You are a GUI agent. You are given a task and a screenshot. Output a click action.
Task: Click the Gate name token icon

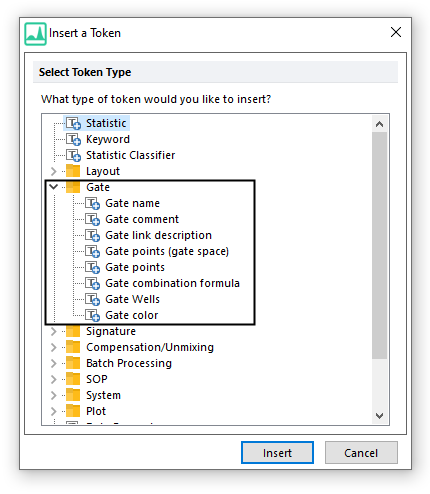pos(92,203)
